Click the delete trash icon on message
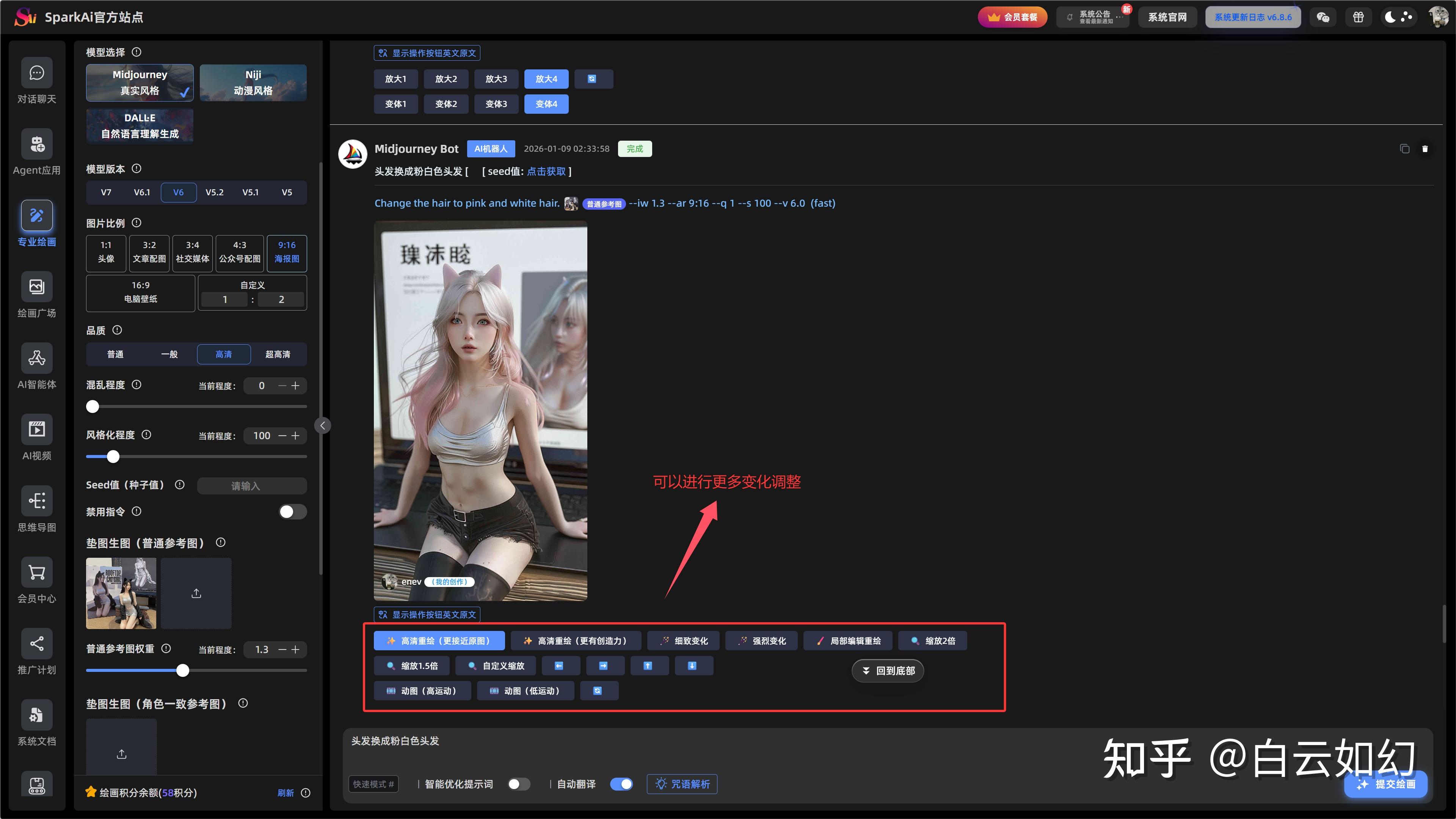1456x819 pixels. click(x=1425, y=149)
